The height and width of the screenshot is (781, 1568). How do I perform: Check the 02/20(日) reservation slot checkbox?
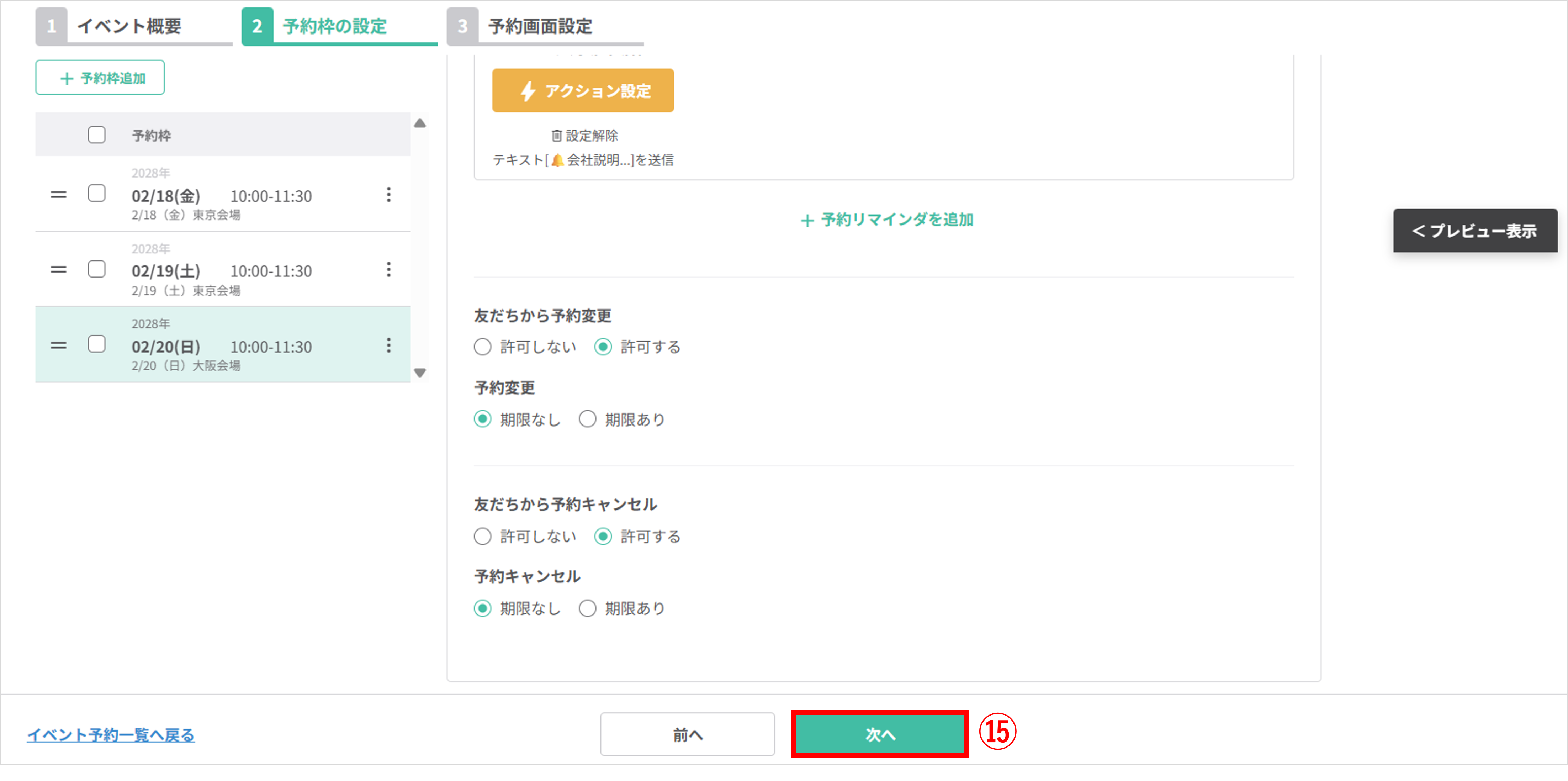tap(97, 344)
